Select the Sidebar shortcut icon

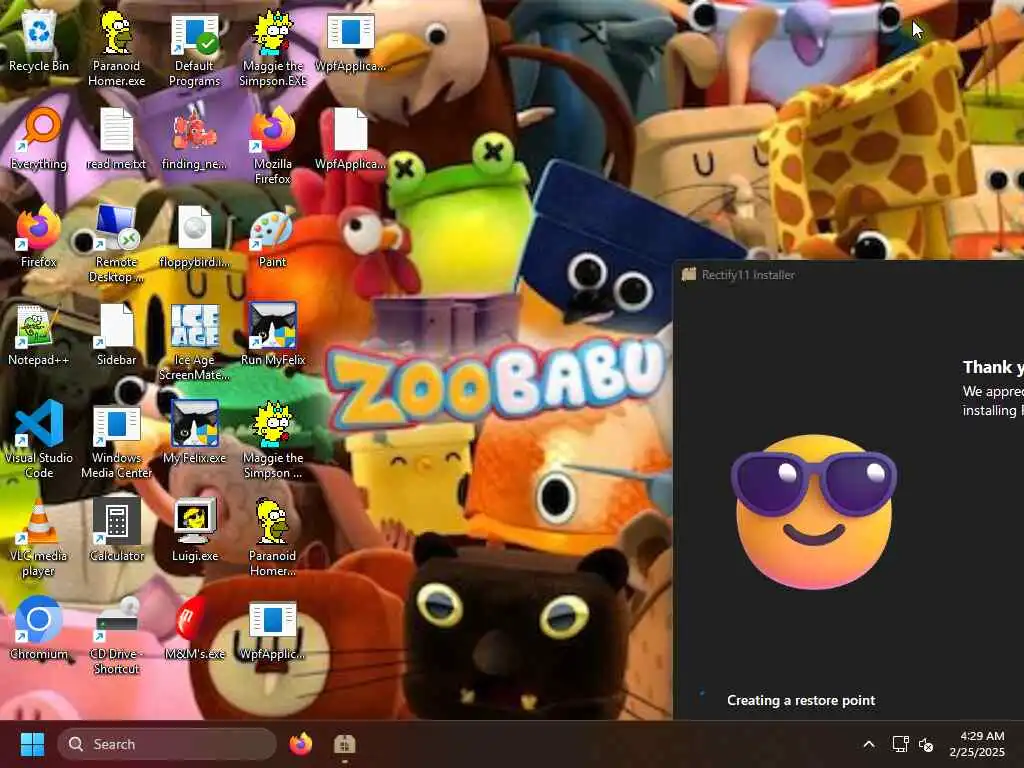pos(116,335)
